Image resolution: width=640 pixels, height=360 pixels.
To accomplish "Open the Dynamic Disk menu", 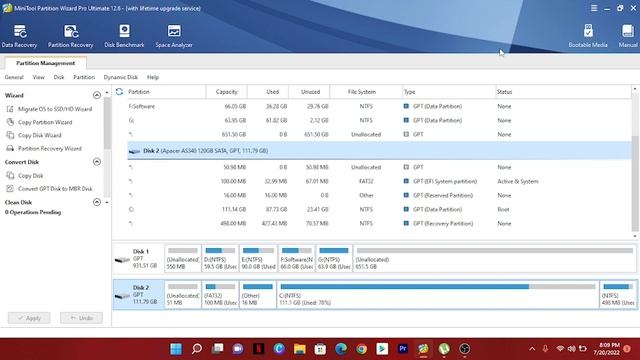I will 120,77.
